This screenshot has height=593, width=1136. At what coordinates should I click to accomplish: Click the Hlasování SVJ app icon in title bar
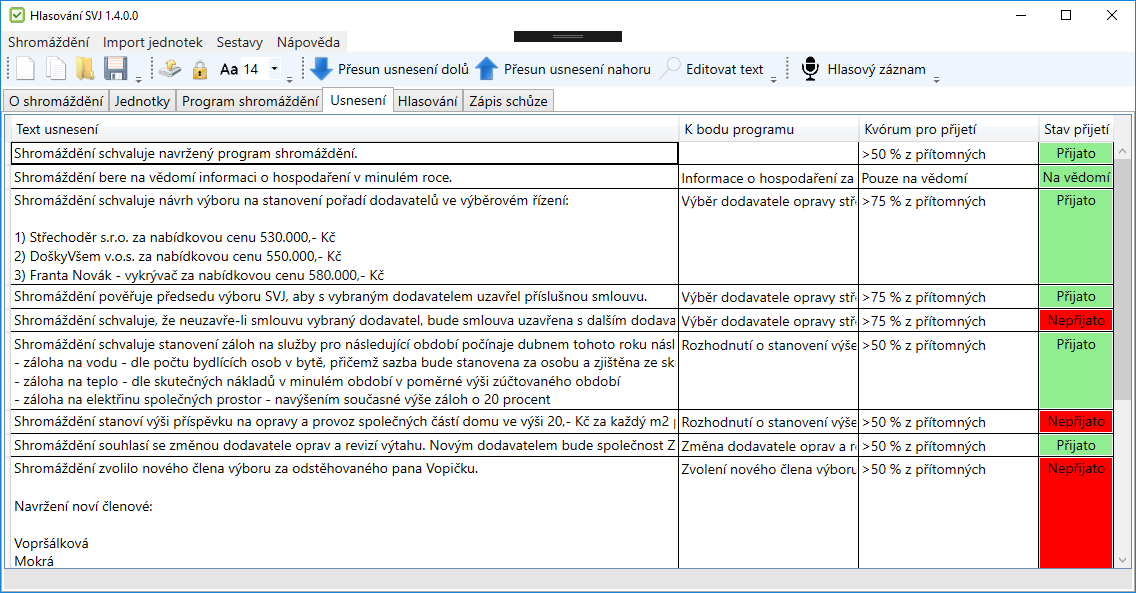pos(17,15)
